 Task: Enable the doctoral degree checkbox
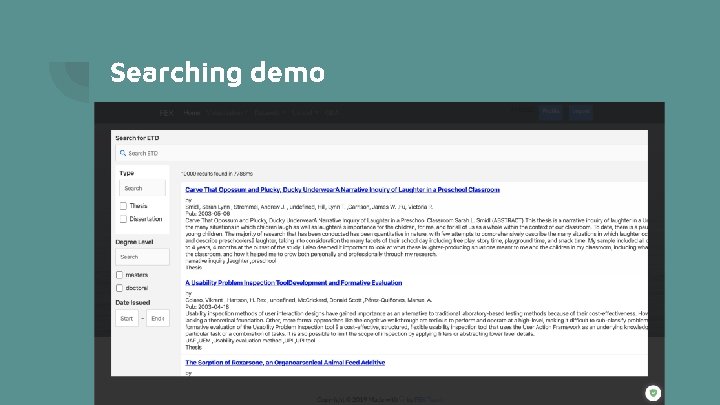(119, 288)
